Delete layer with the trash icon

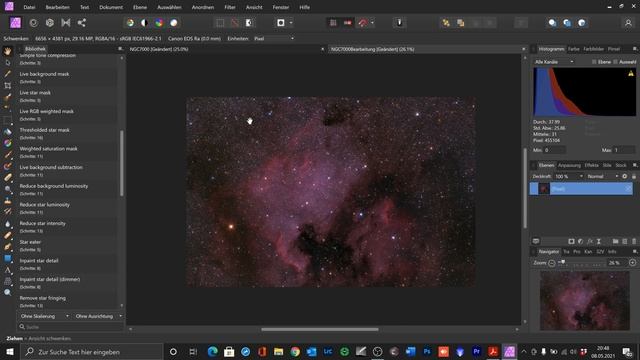(634, 242)
